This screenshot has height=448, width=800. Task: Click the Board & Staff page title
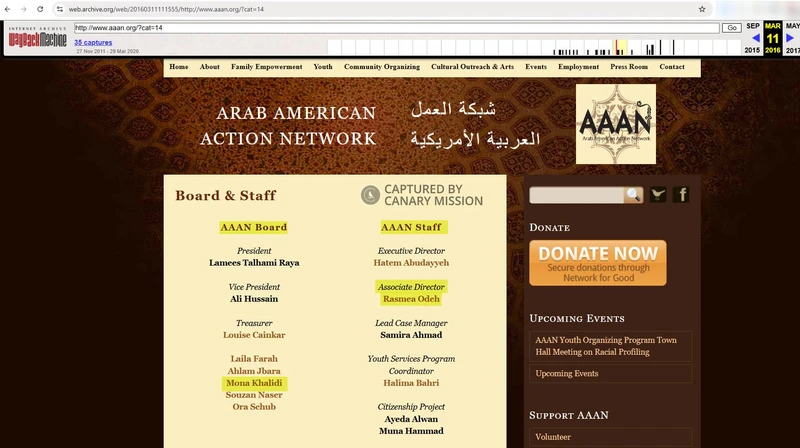[226, 195]
